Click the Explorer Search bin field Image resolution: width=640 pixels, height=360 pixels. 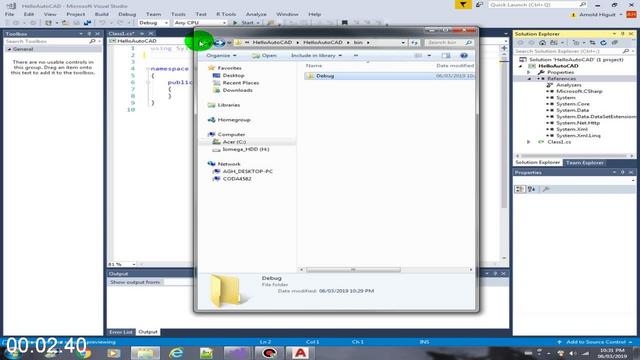(448, 42)
